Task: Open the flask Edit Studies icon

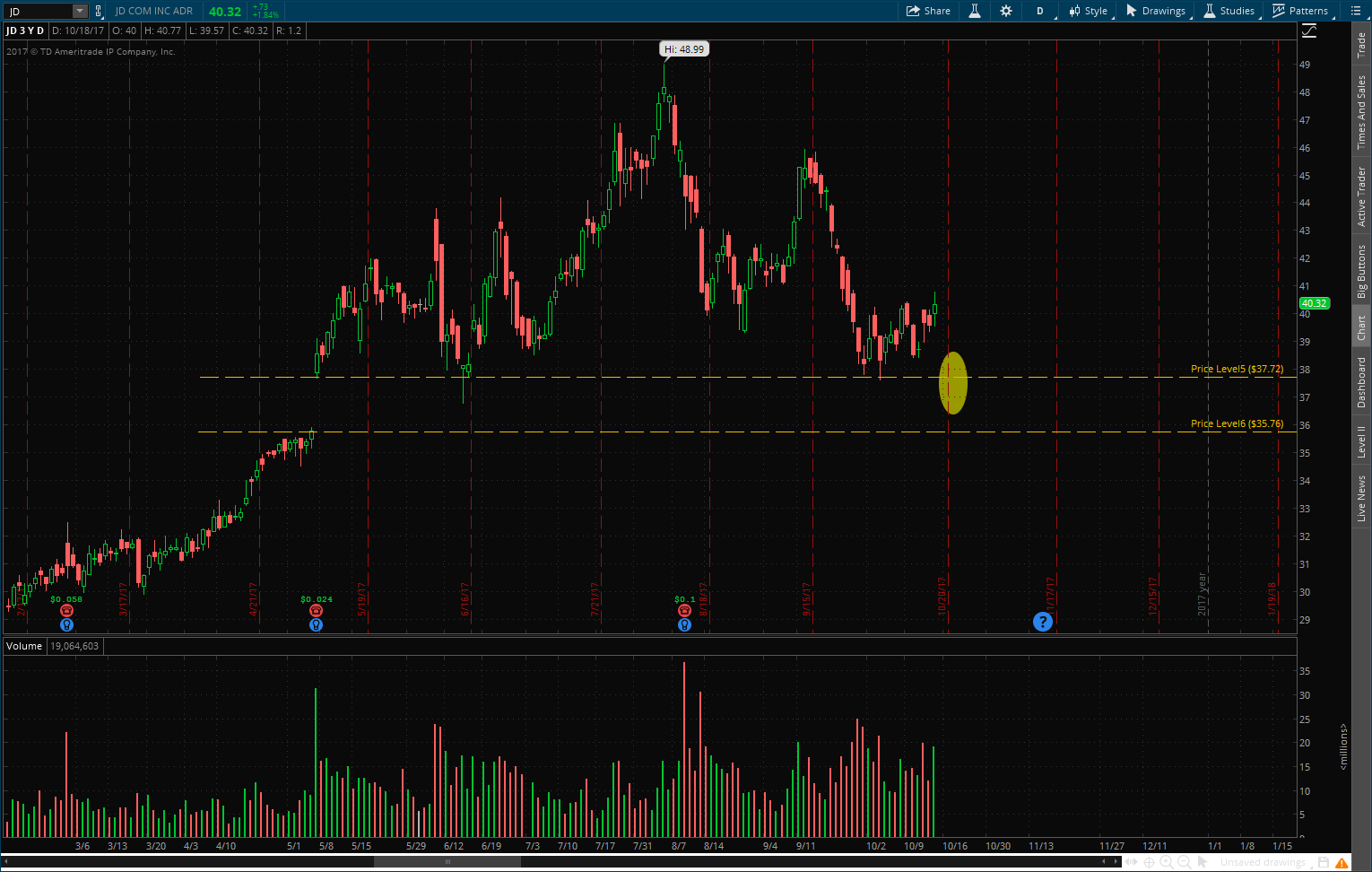Action: click(974, 11)
